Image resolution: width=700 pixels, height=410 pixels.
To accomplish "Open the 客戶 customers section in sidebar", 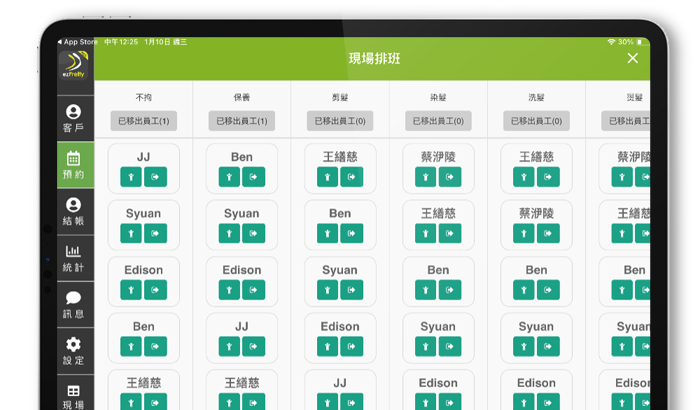I will [x=74, y=118].
